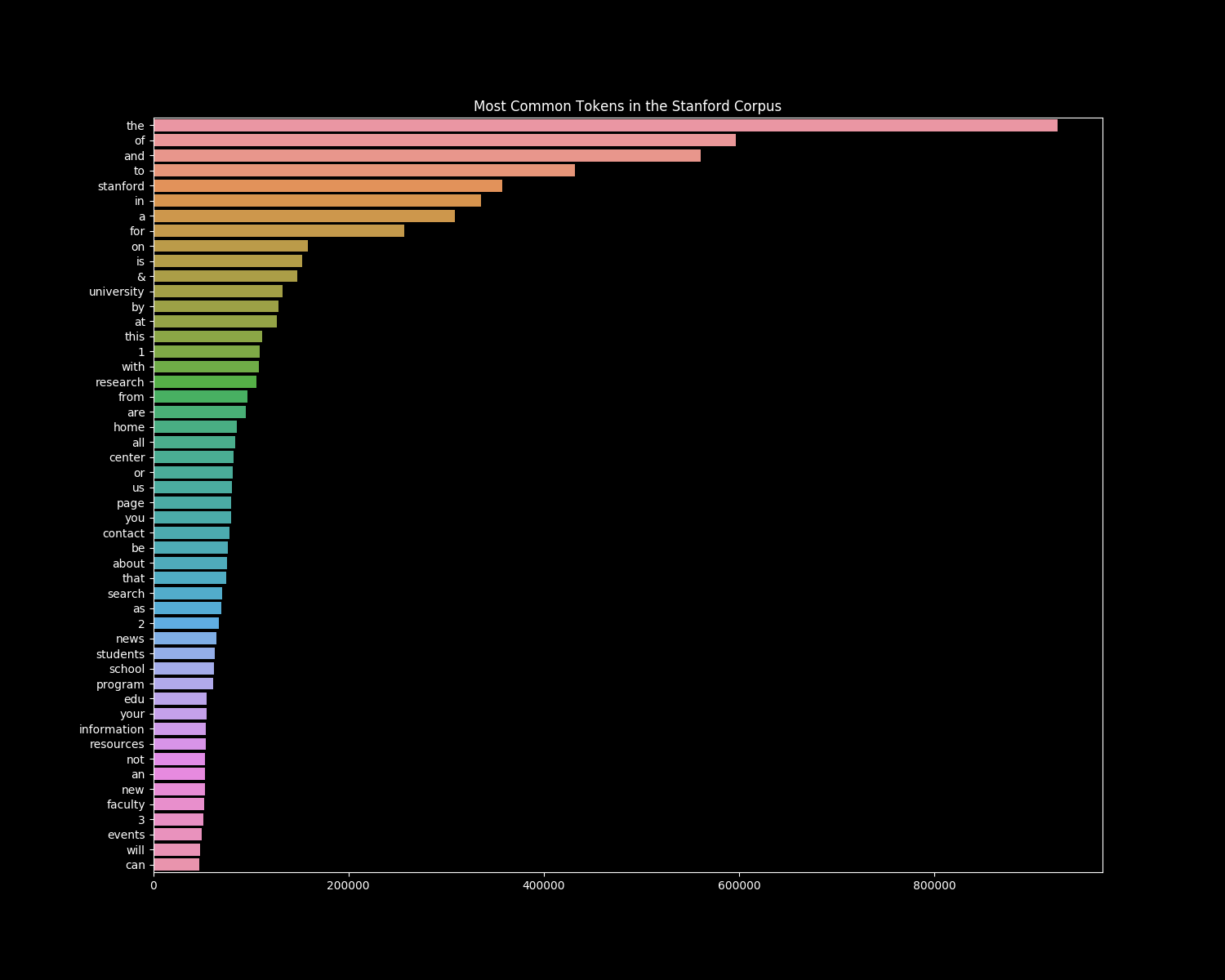1225x980 pixels.
Task: Click the pink 'events' bar
Action: [177, 835]
